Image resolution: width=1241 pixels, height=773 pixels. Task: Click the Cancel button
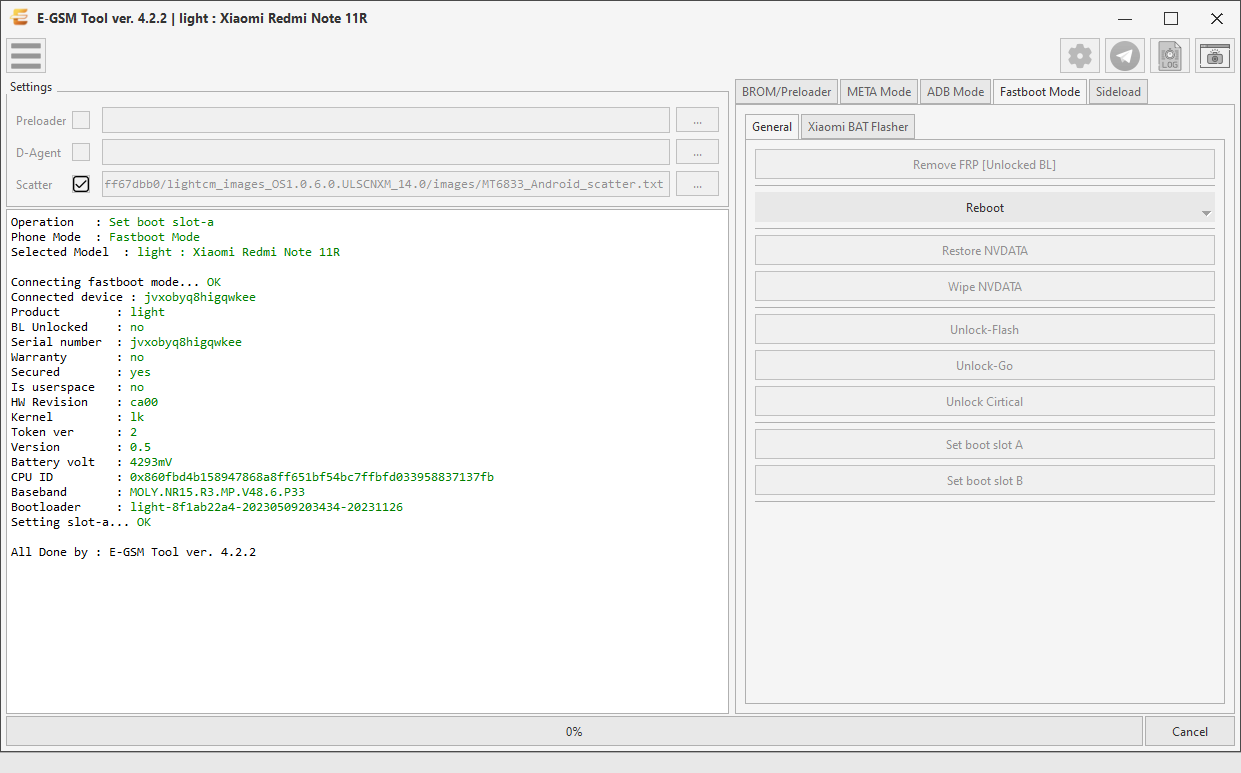tap(1189, 731)
